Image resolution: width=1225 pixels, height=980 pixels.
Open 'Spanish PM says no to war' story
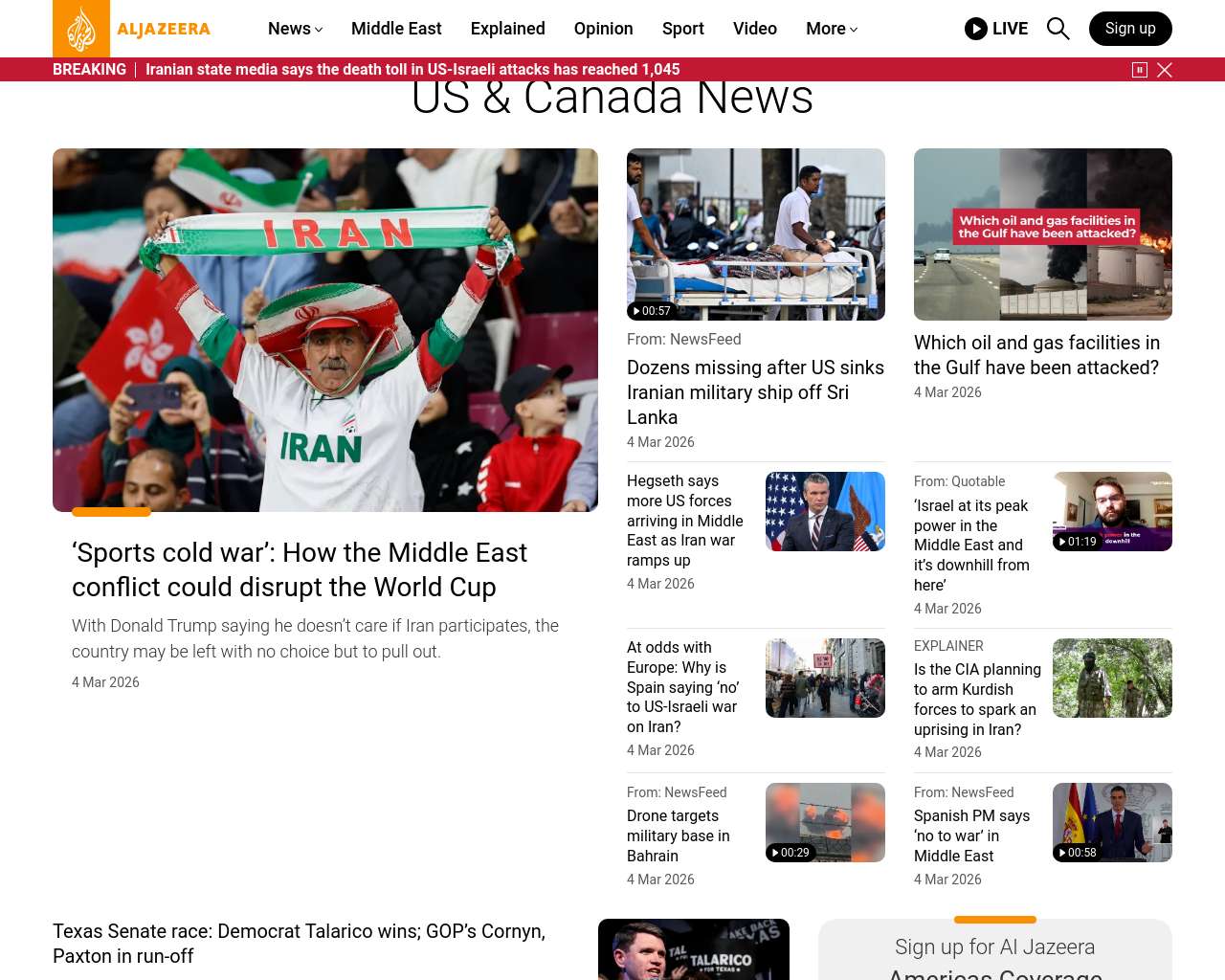[x=972, y=835]
